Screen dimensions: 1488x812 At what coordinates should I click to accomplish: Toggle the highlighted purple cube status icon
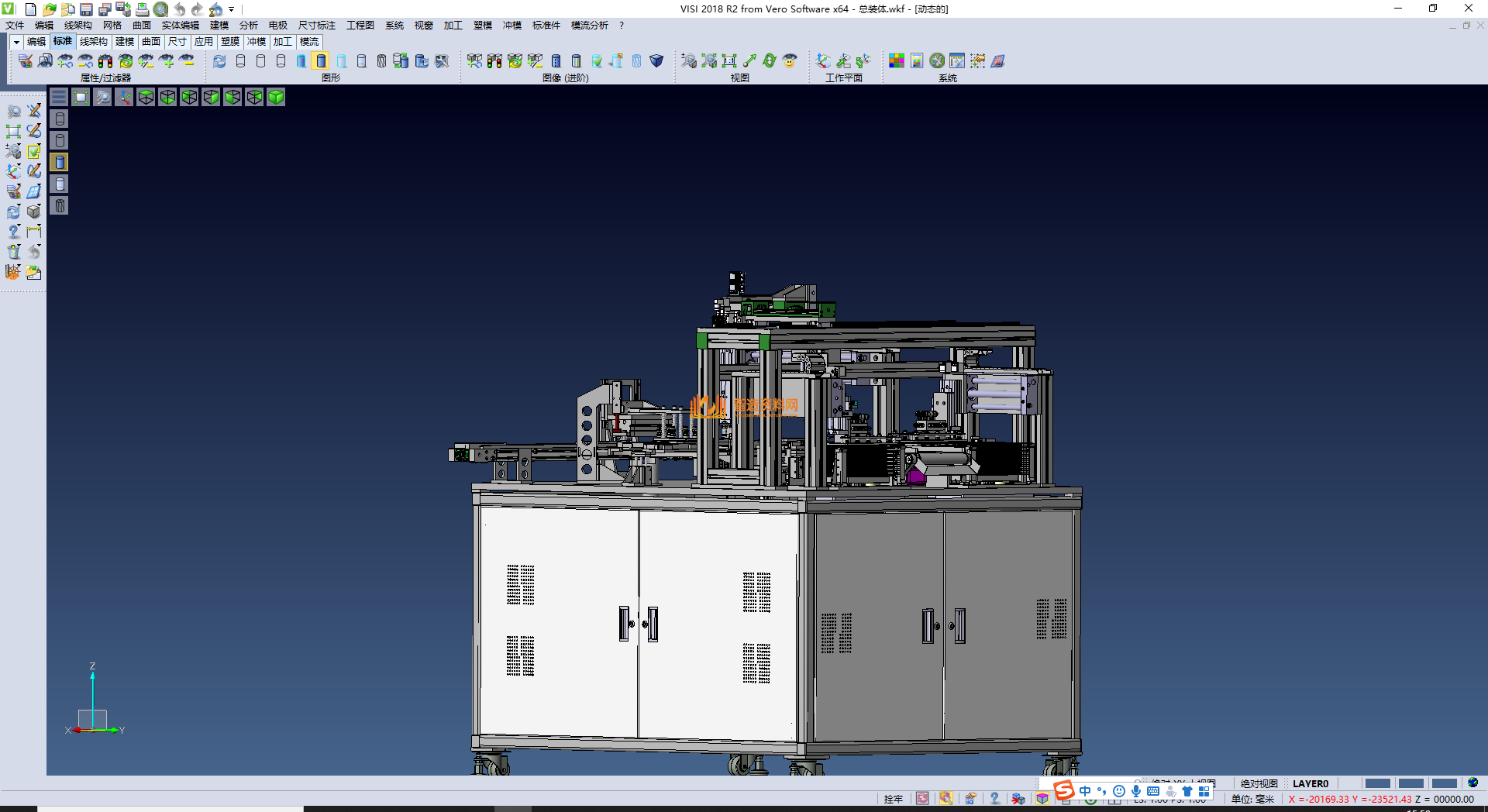tap(1042, 799)
